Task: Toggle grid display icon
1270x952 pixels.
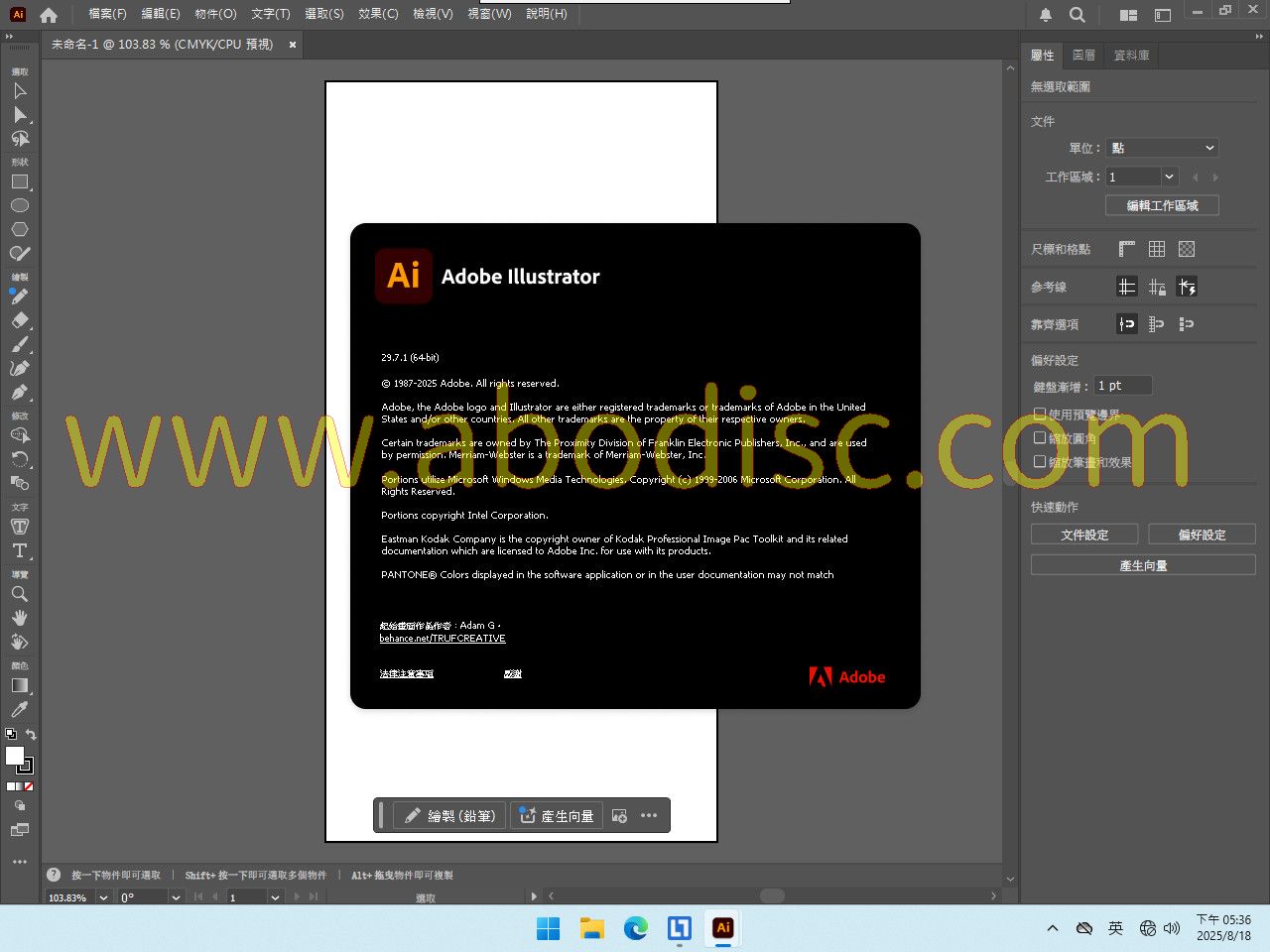Action: (x=1157, y=249)
